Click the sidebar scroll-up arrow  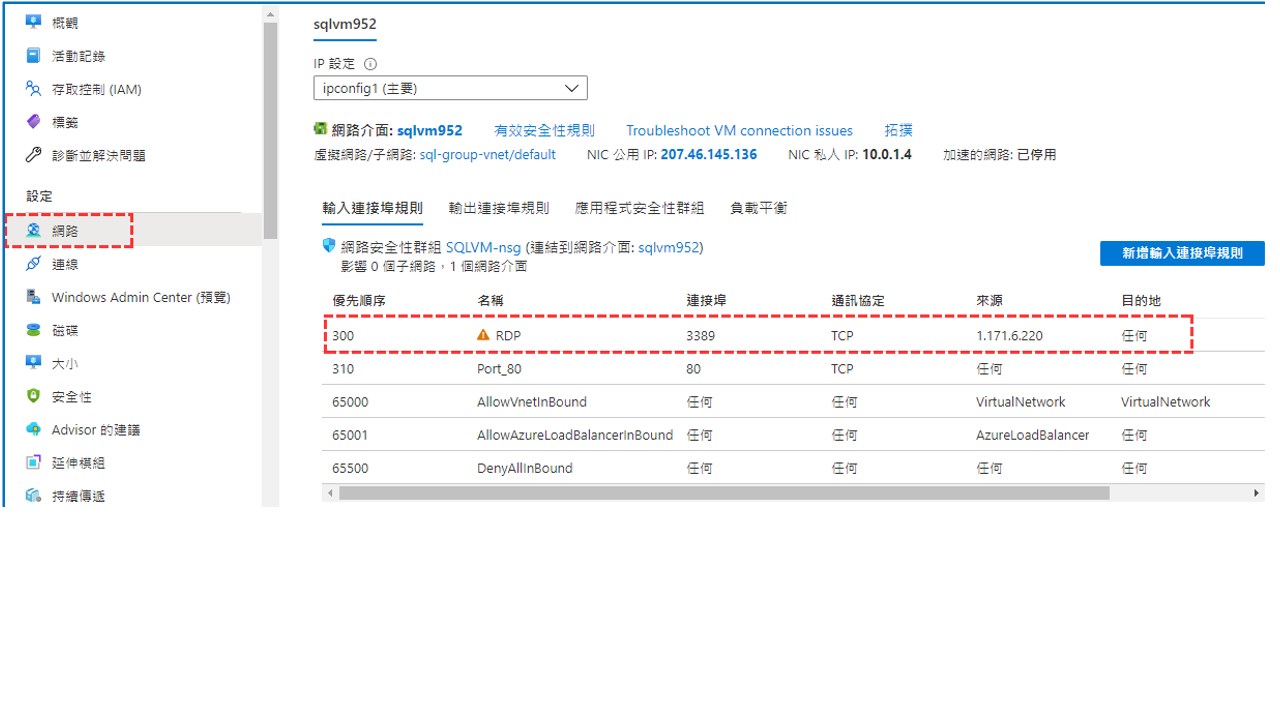click(270, 14)
